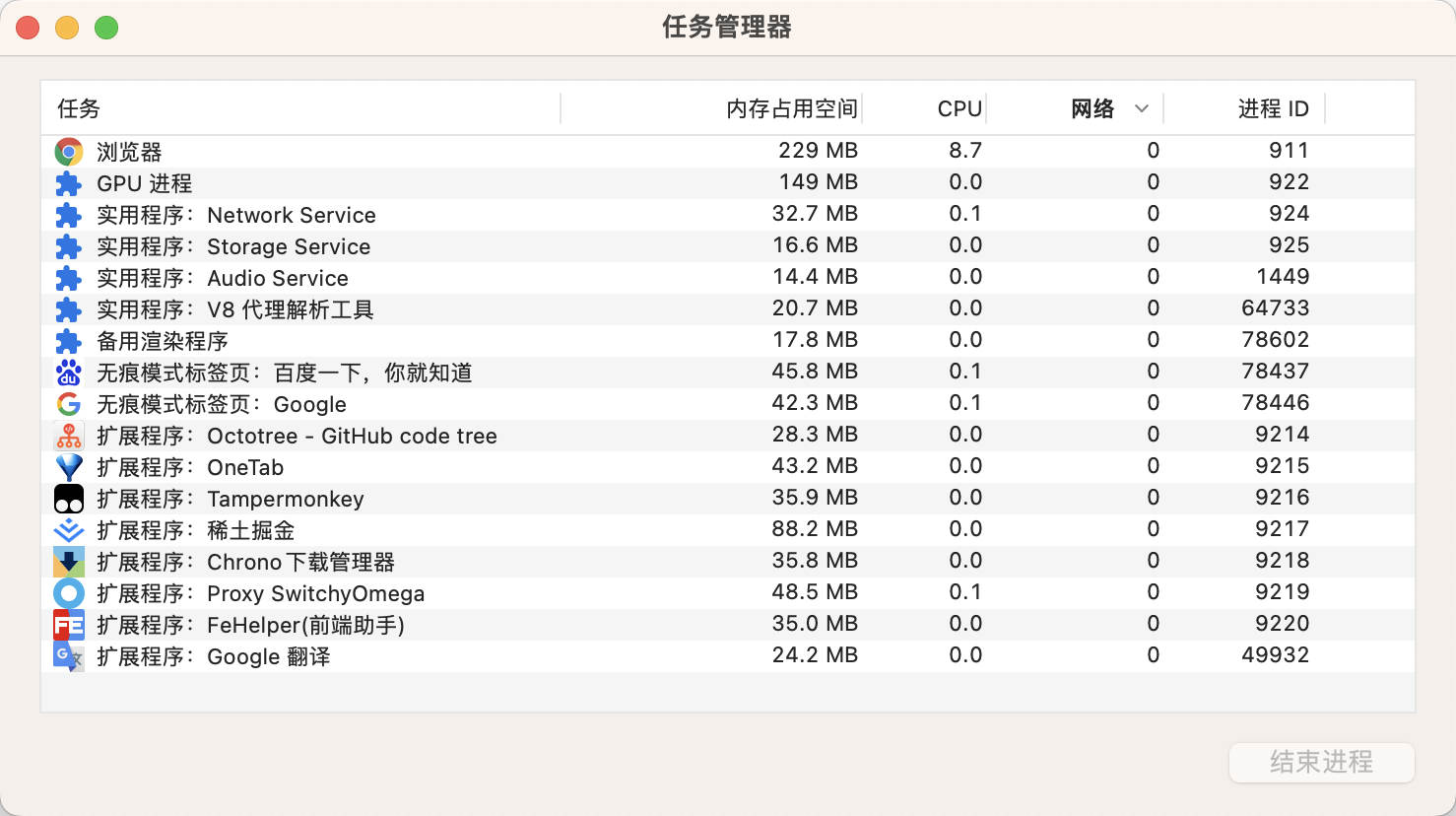The height and width of the screenshot is (816, 1456).
Task: Click the Google G tab icon
Action: (x=69, y=404)
